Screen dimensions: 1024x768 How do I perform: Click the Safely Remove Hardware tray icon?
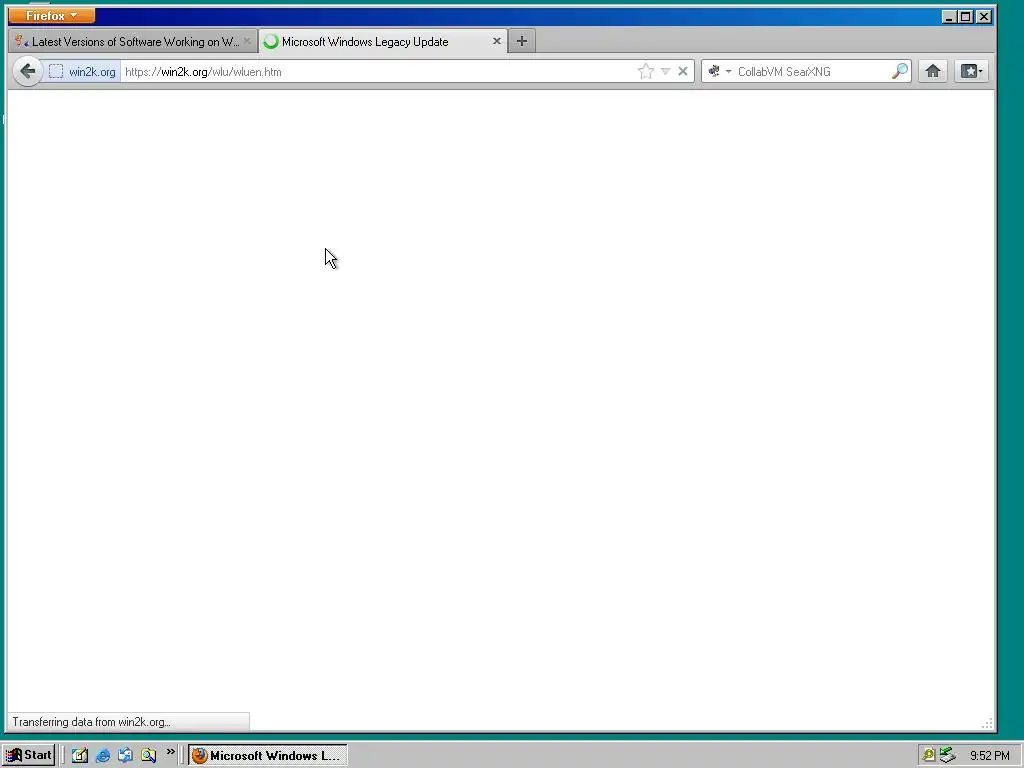pos(947,756)
